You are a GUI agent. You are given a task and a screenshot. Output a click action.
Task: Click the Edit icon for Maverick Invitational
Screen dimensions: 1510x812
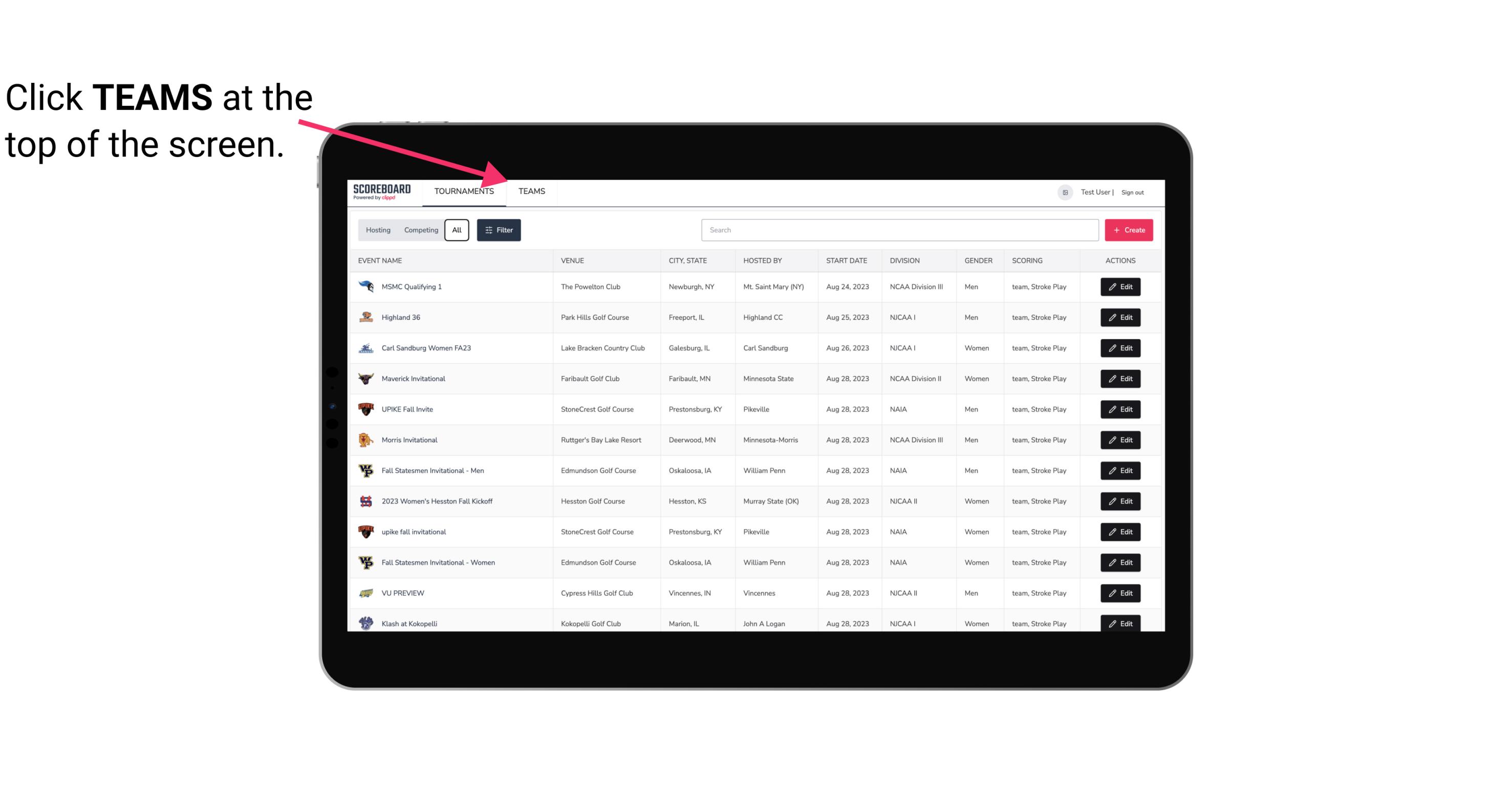click(x=1120, y=379)
